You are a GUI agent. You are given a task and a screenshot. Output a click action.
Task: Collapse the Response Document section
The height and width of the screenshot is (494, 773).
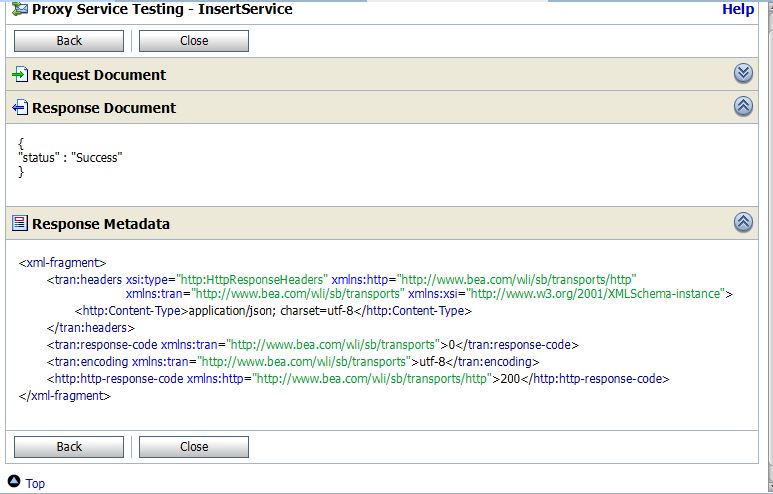click(x=743, y=107)
